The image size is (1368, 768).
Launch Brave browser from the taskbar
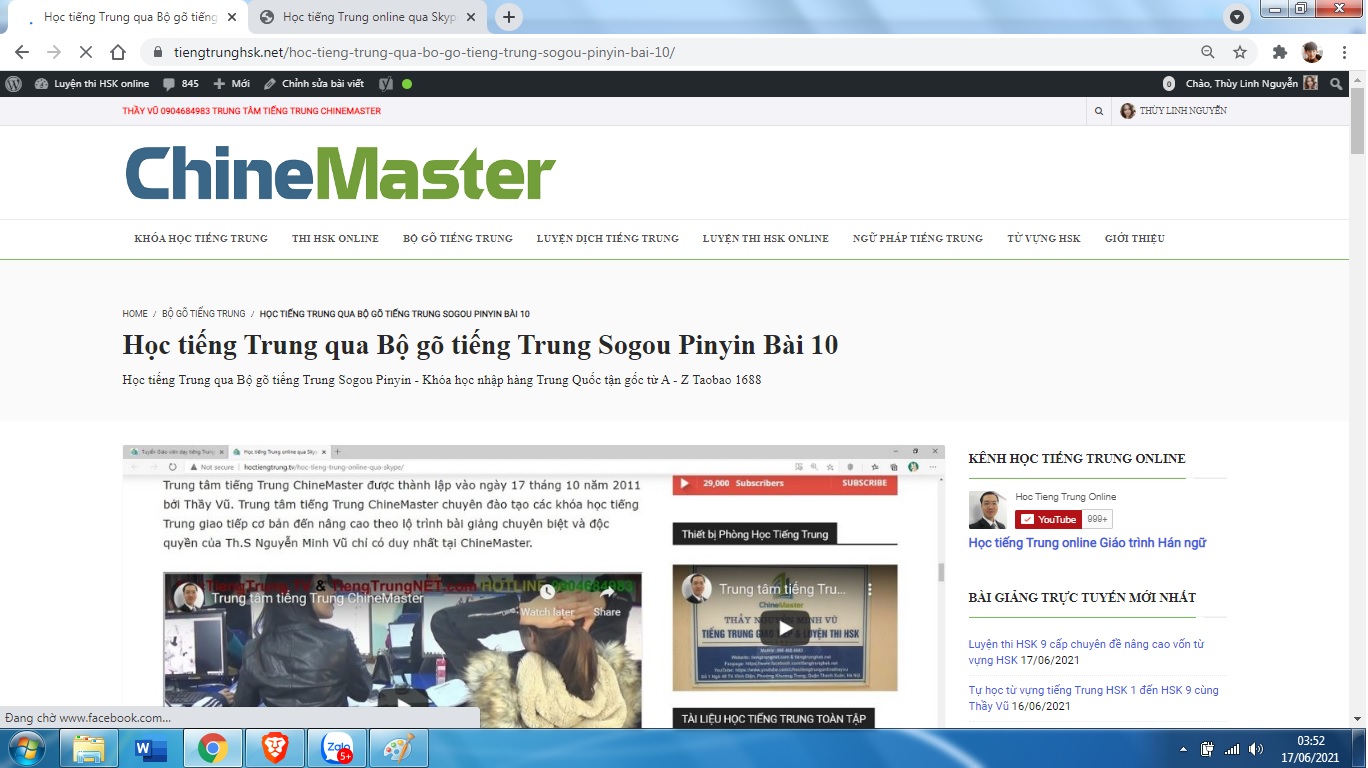(275, 748)
